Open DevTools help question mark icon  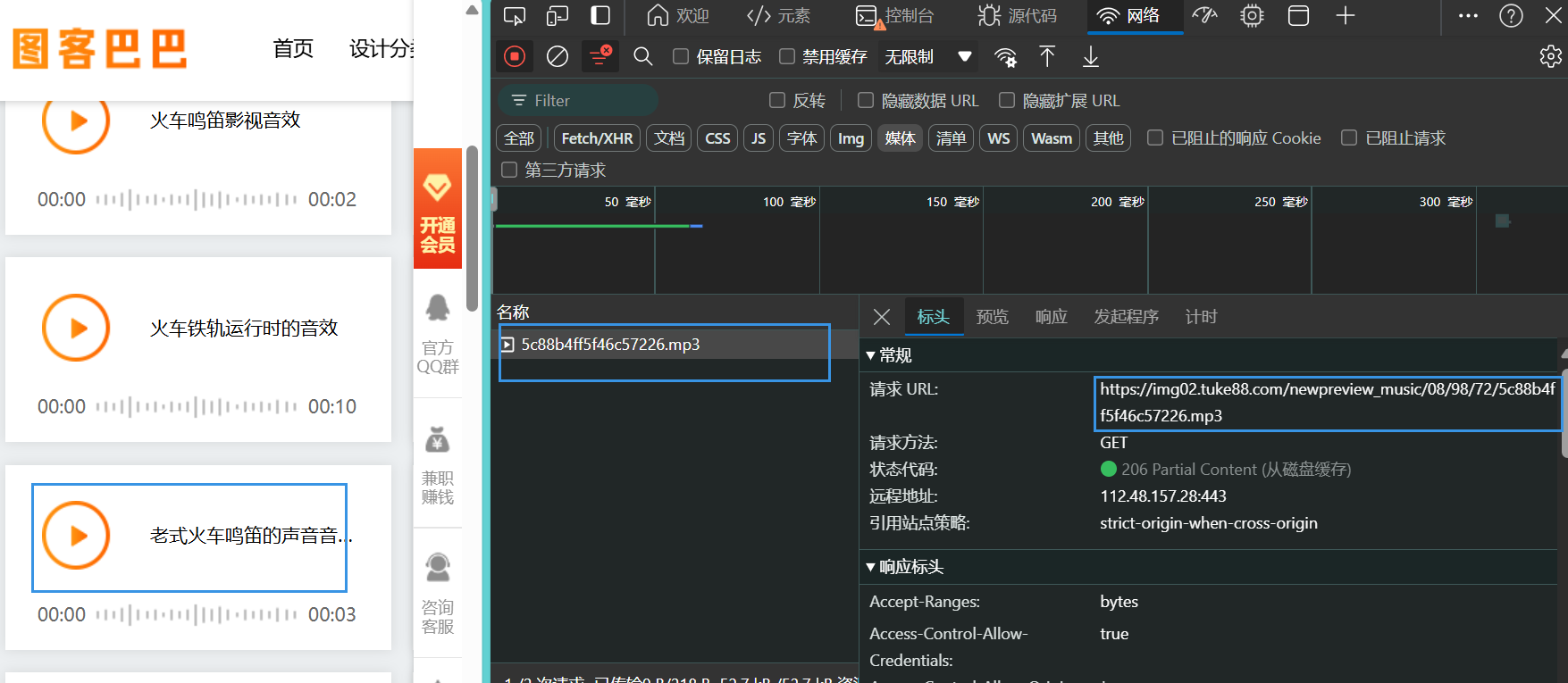1511,16
